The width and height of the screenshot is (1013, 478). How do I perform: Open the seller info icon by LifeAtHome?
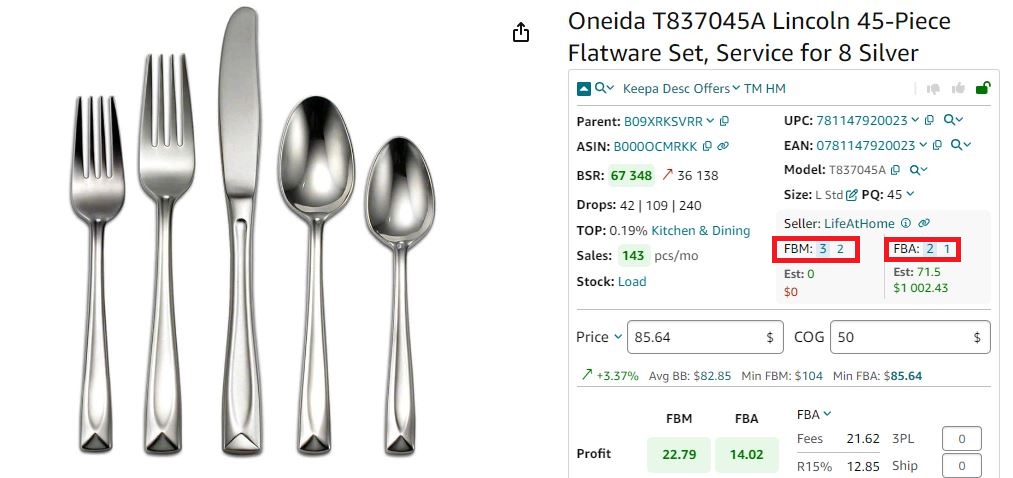(x=905, y=223)
